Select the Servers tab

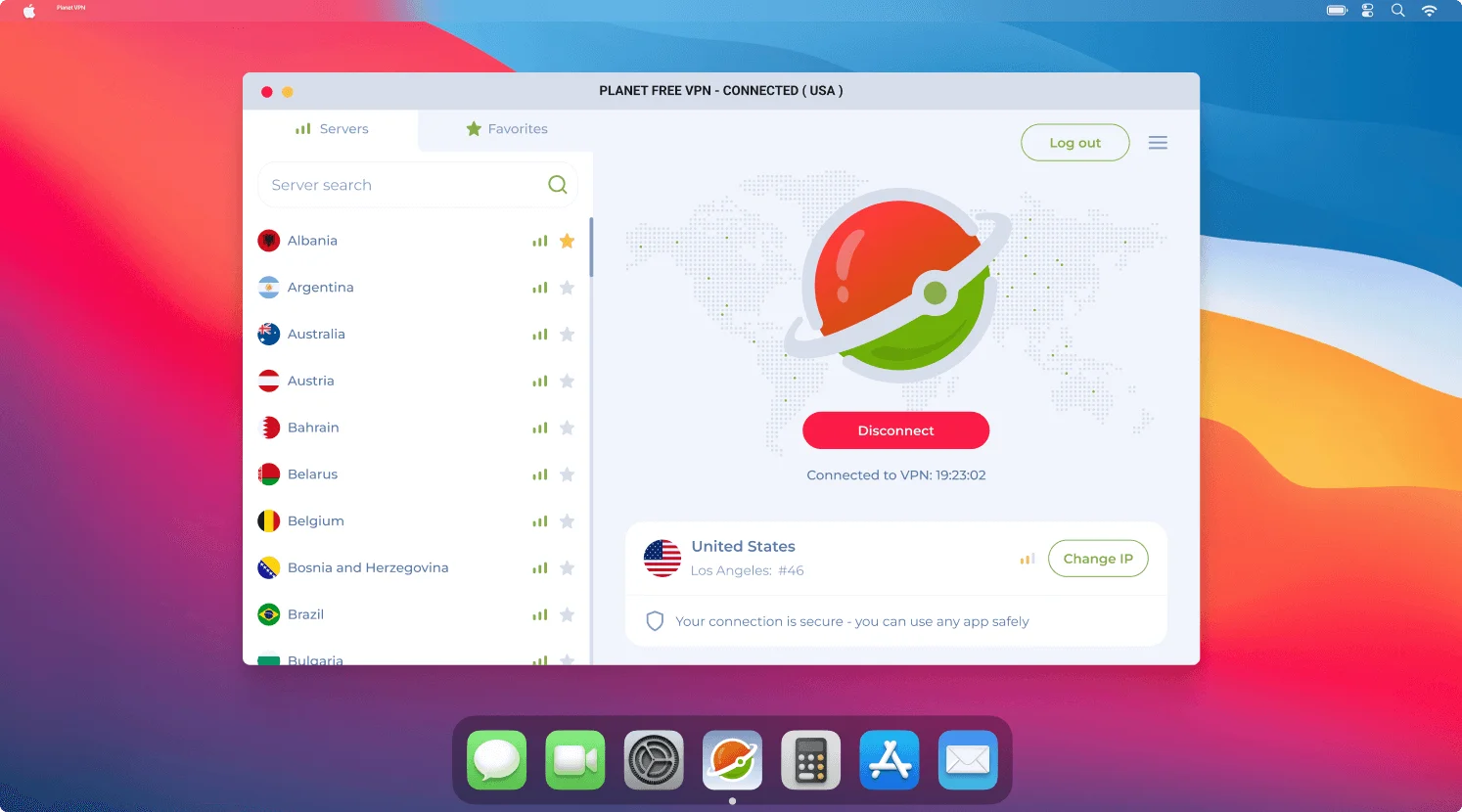tap(332, 129)
